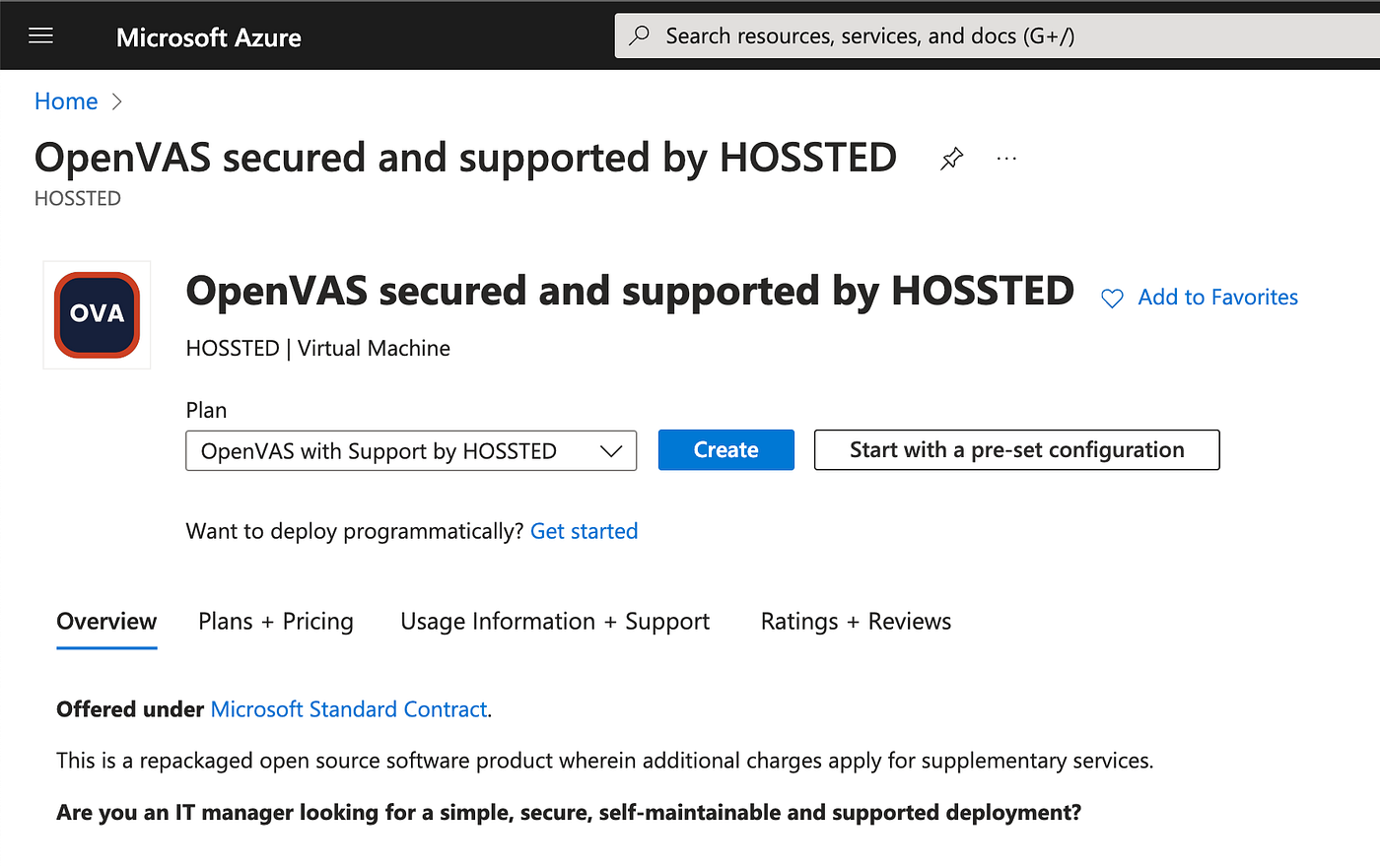Navigate Home via the breadcrumb
The image size is (1380, 868).
[65, 100]
